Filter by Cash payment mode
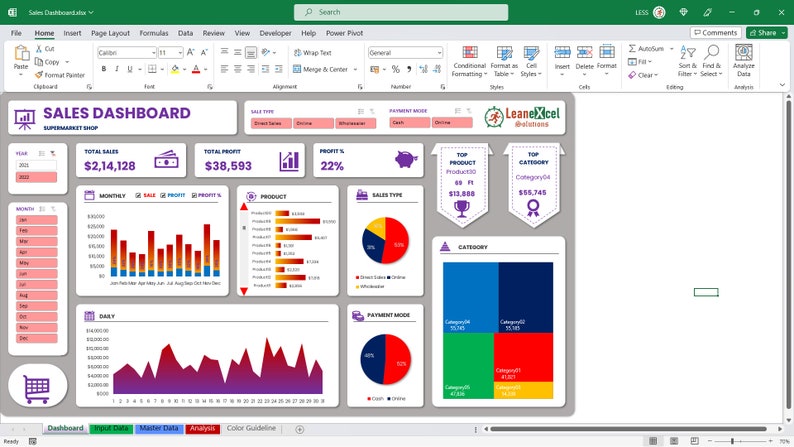This screenshot has width=794, height=447. (410, 123)
